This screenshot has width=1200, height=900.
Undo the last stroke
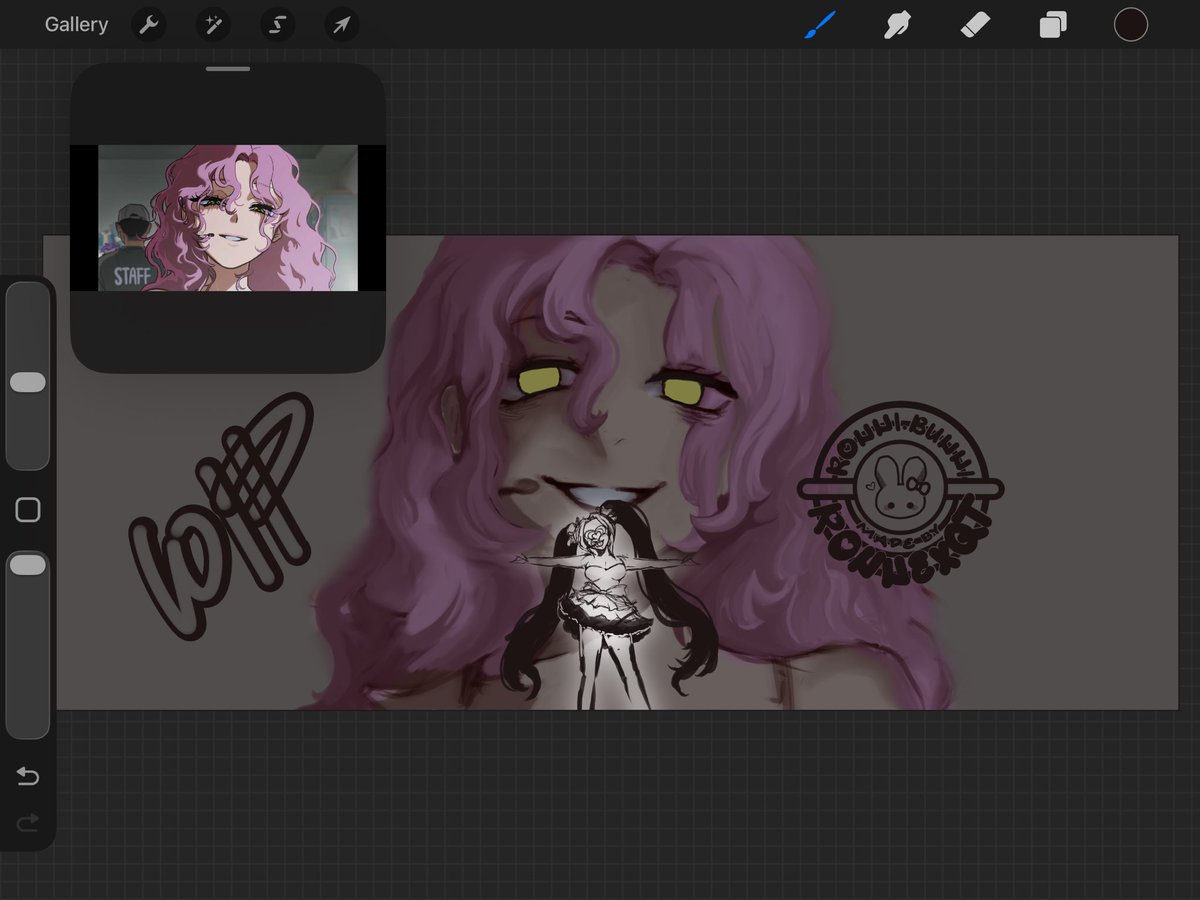click(28, 776)
